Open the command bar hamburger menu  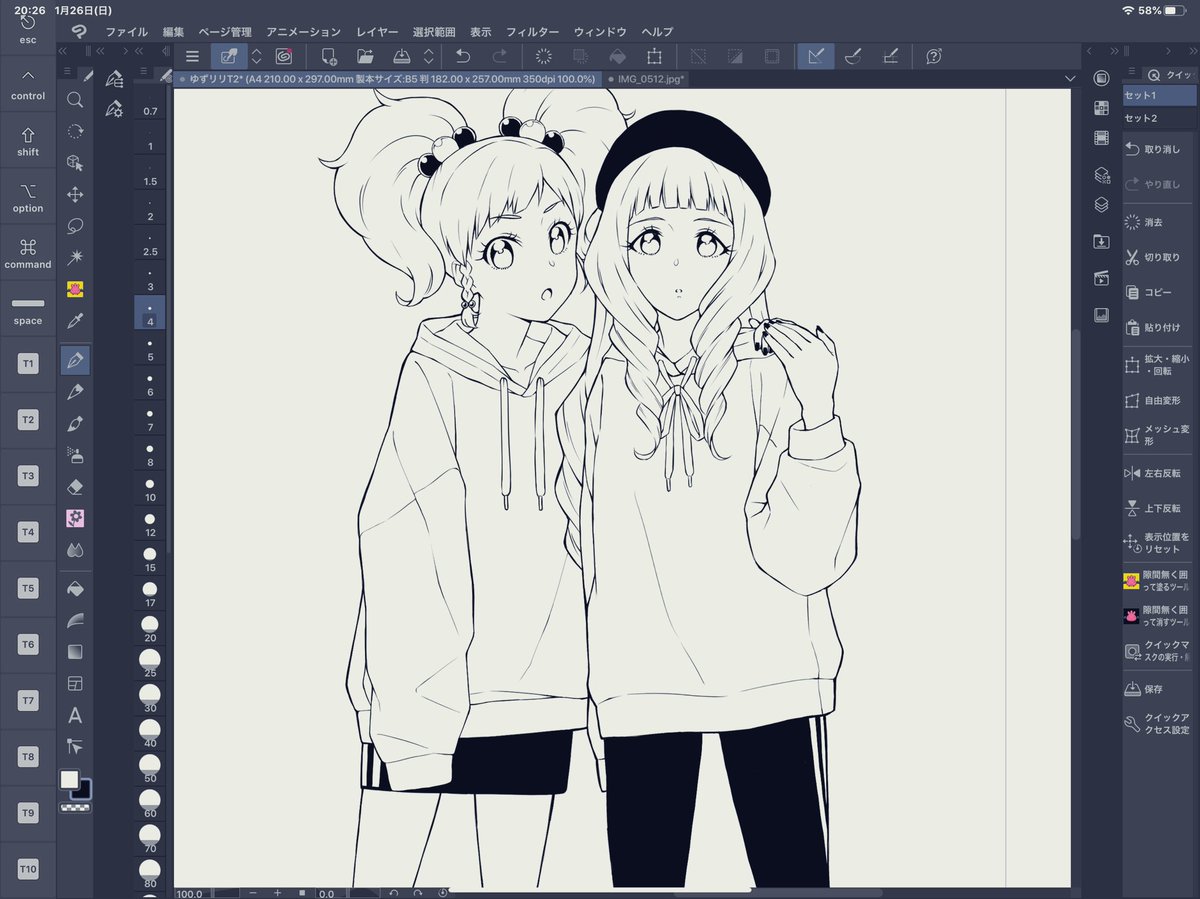click(192, 57)
